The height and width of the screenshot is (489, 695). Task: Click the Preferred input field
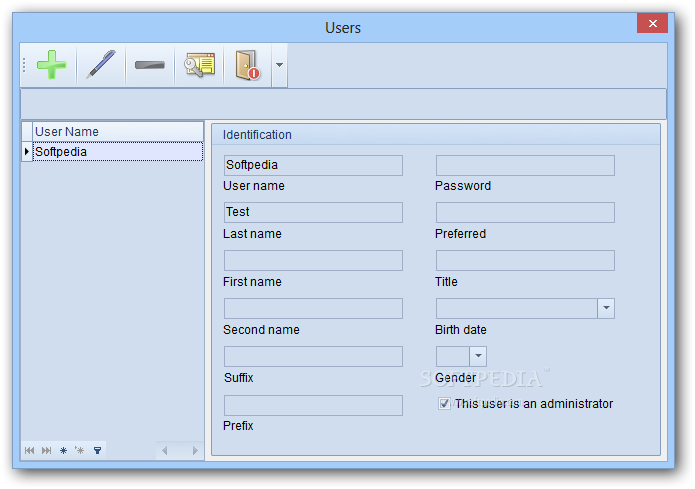pyautogui.click(x=525, y=212)
